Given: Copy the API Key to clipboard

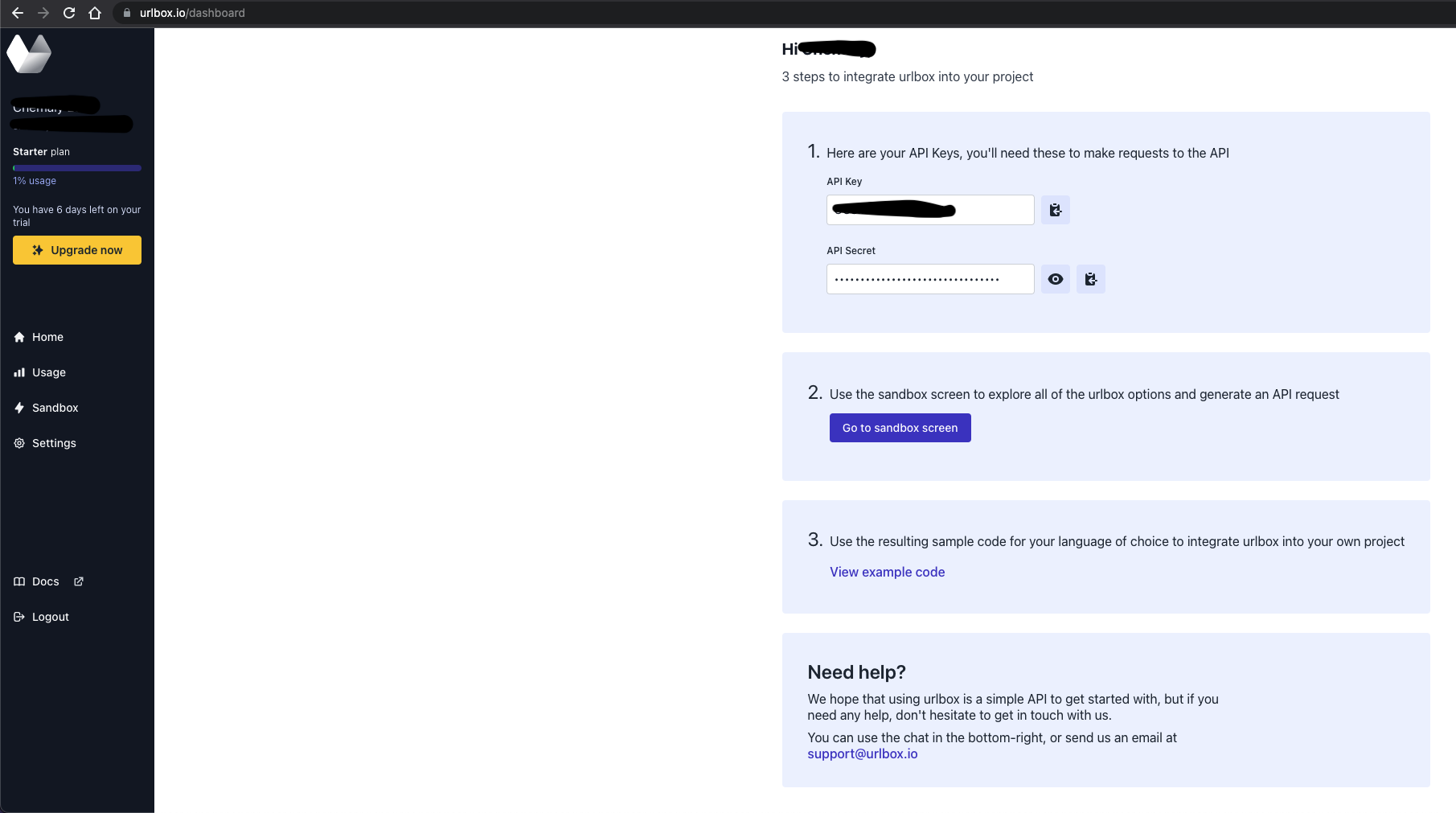Looking at the screenshot, I should (x=1055, y=210).
